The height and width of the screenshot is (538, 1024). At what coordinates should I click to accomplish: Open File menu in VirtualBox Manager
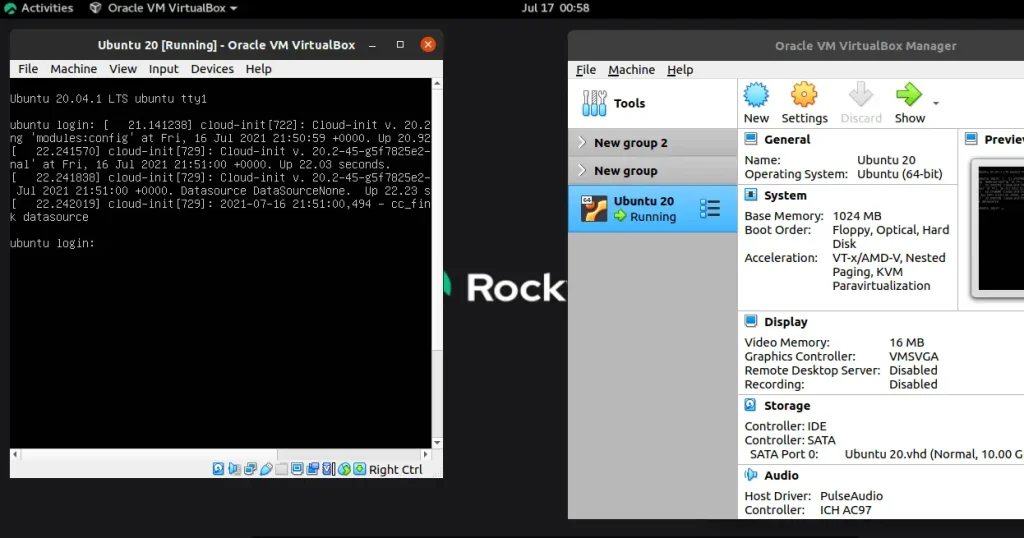coord(586,69)
